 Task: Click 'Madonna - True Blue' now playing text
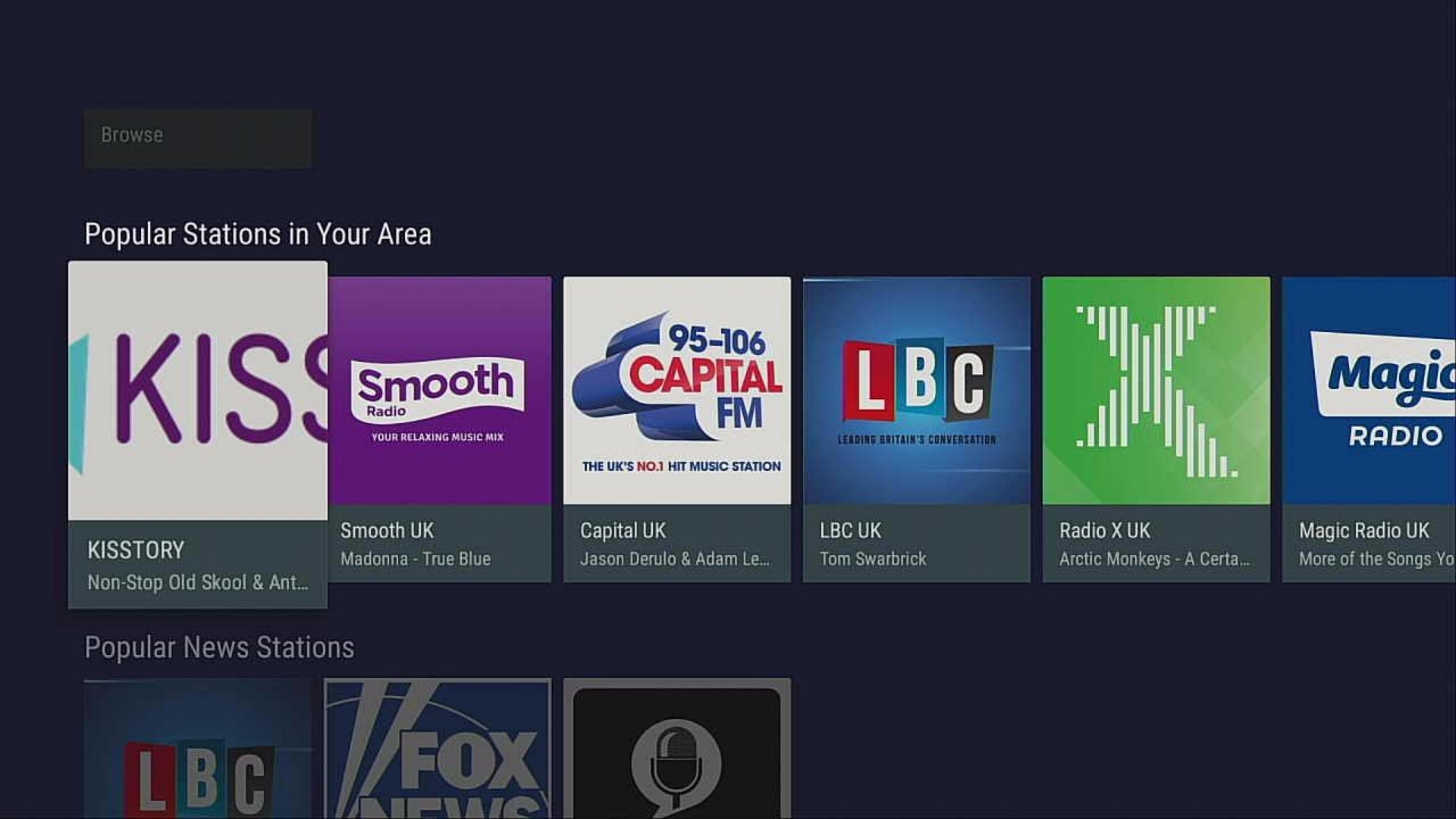416,559
